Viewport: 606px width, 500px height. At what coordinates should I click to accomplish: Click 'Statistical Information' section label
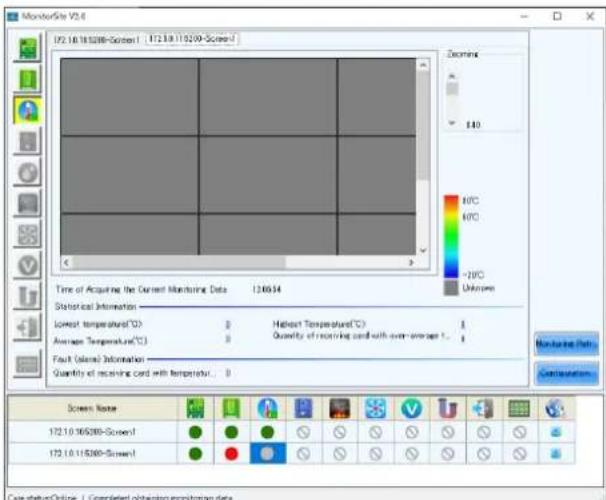click(95, 307)
